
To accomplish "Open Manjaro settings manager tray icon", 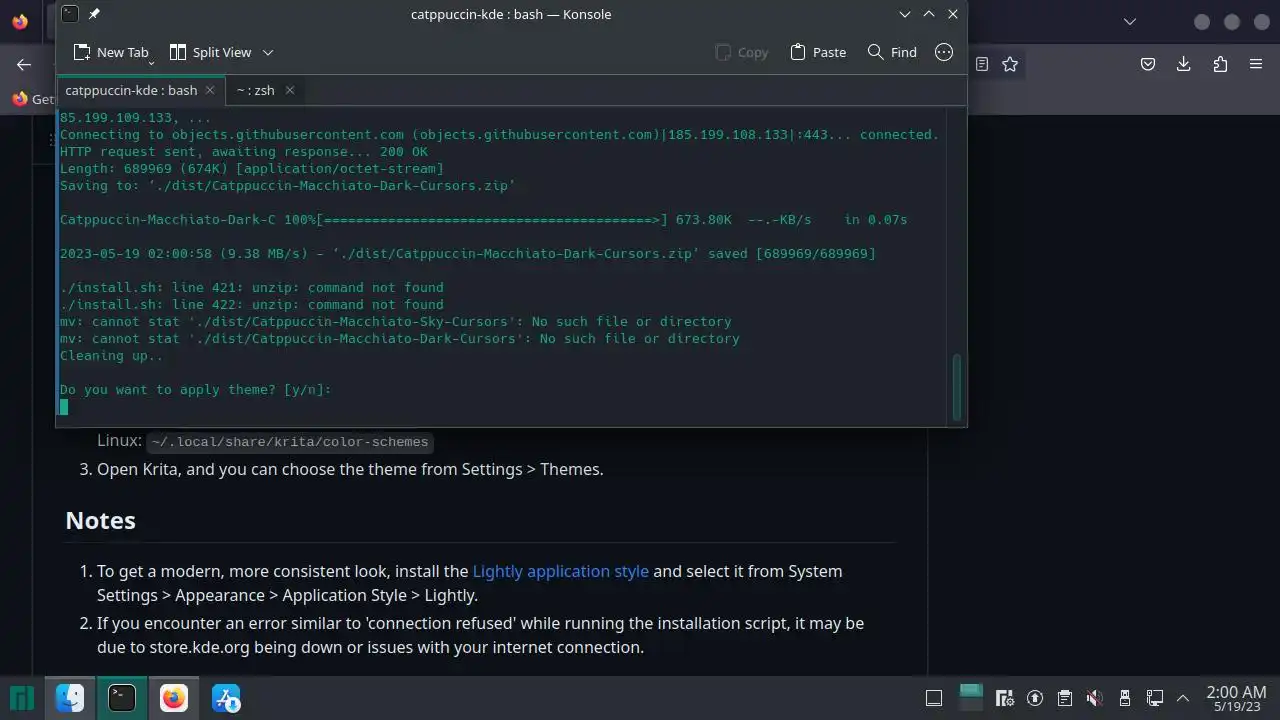I will click(1005, 698).
